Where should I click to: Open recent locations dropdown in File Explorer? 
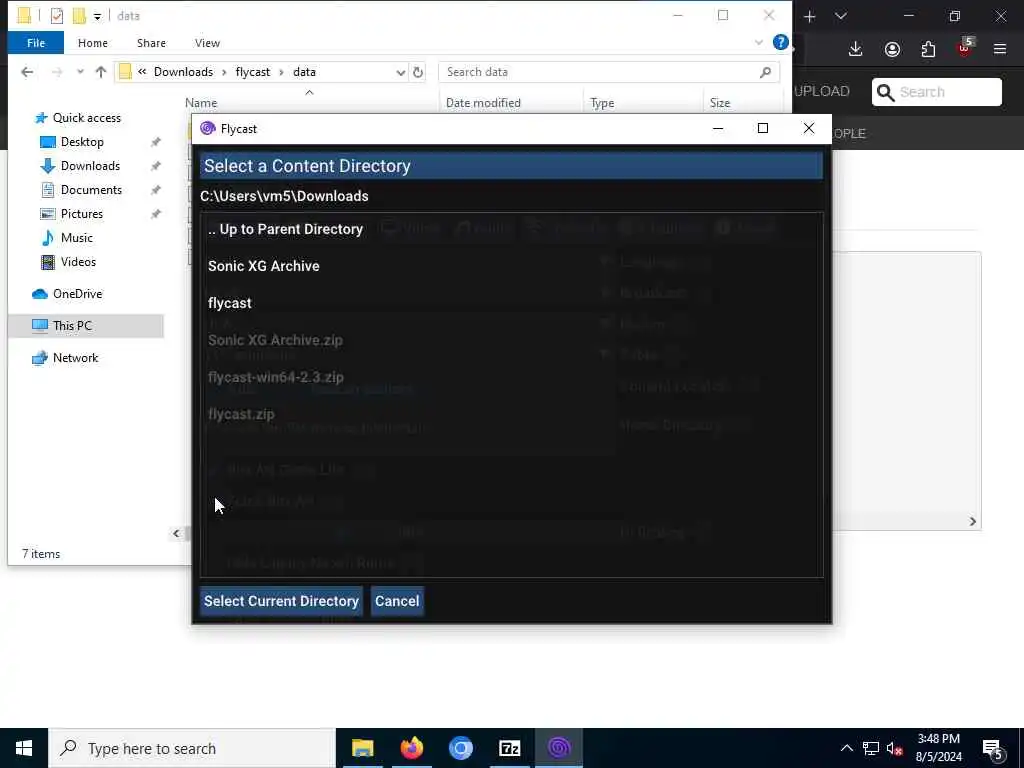[80, 72]
